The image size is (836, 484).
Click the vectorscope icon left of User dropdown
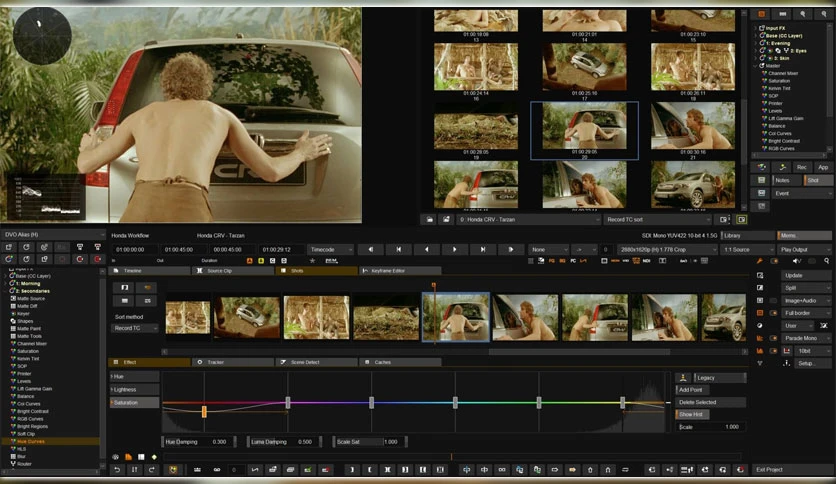[760, 325]
